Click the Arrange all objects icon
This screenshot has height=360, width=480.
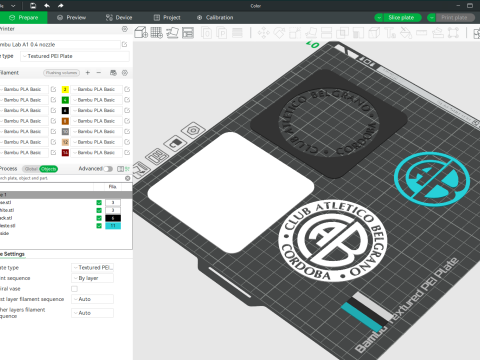(x=188, y=33)
